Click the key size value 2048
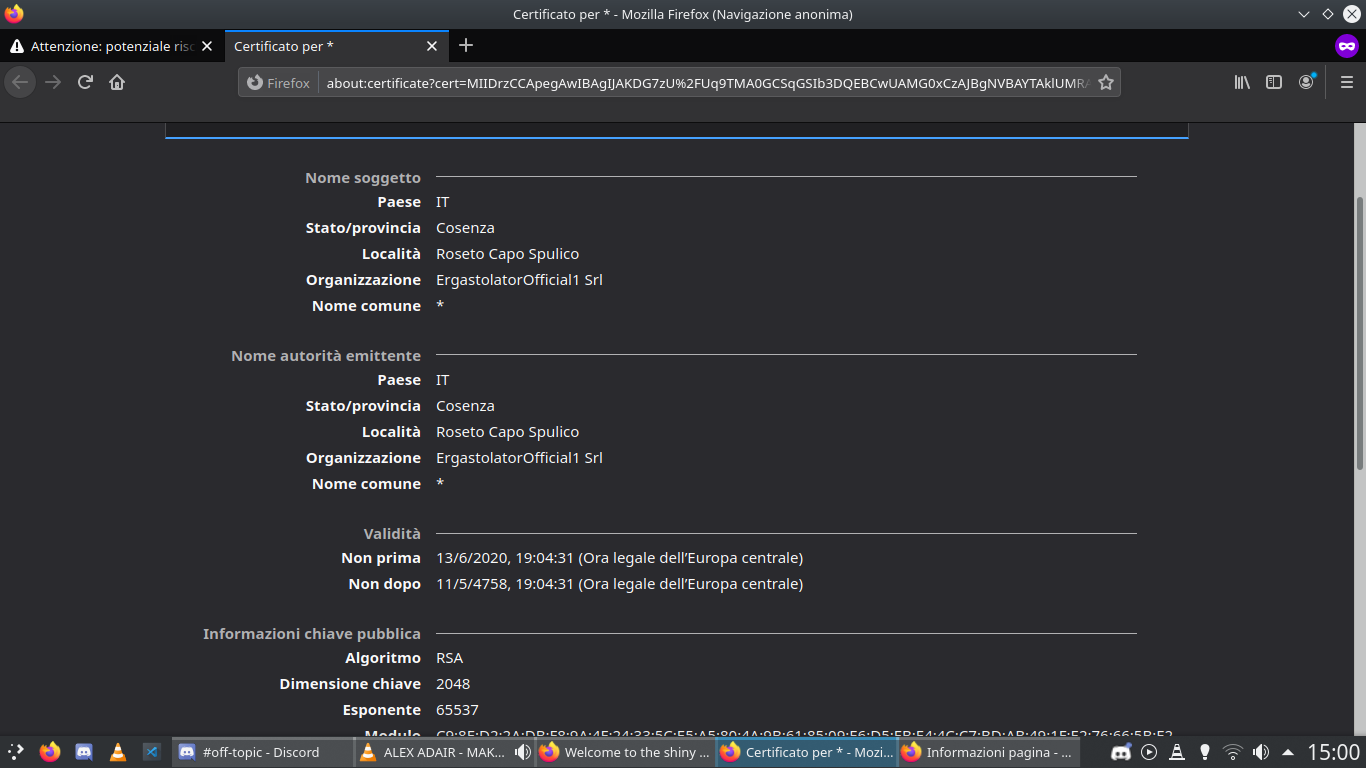This screenshot has width=1366, height=768. [x=453, y=684]
